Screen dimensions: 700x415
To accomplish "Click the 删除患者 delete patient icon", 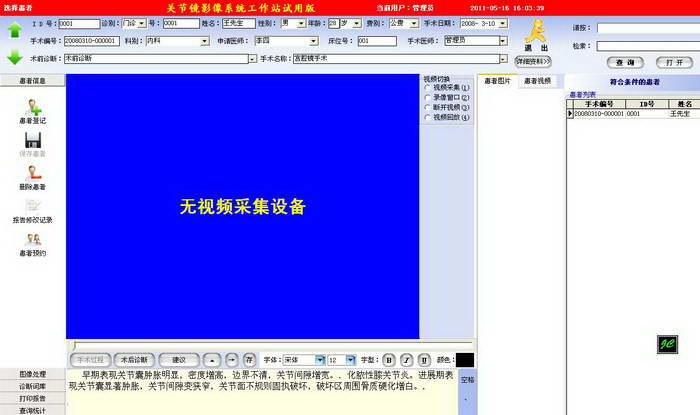I will point(33,173).
